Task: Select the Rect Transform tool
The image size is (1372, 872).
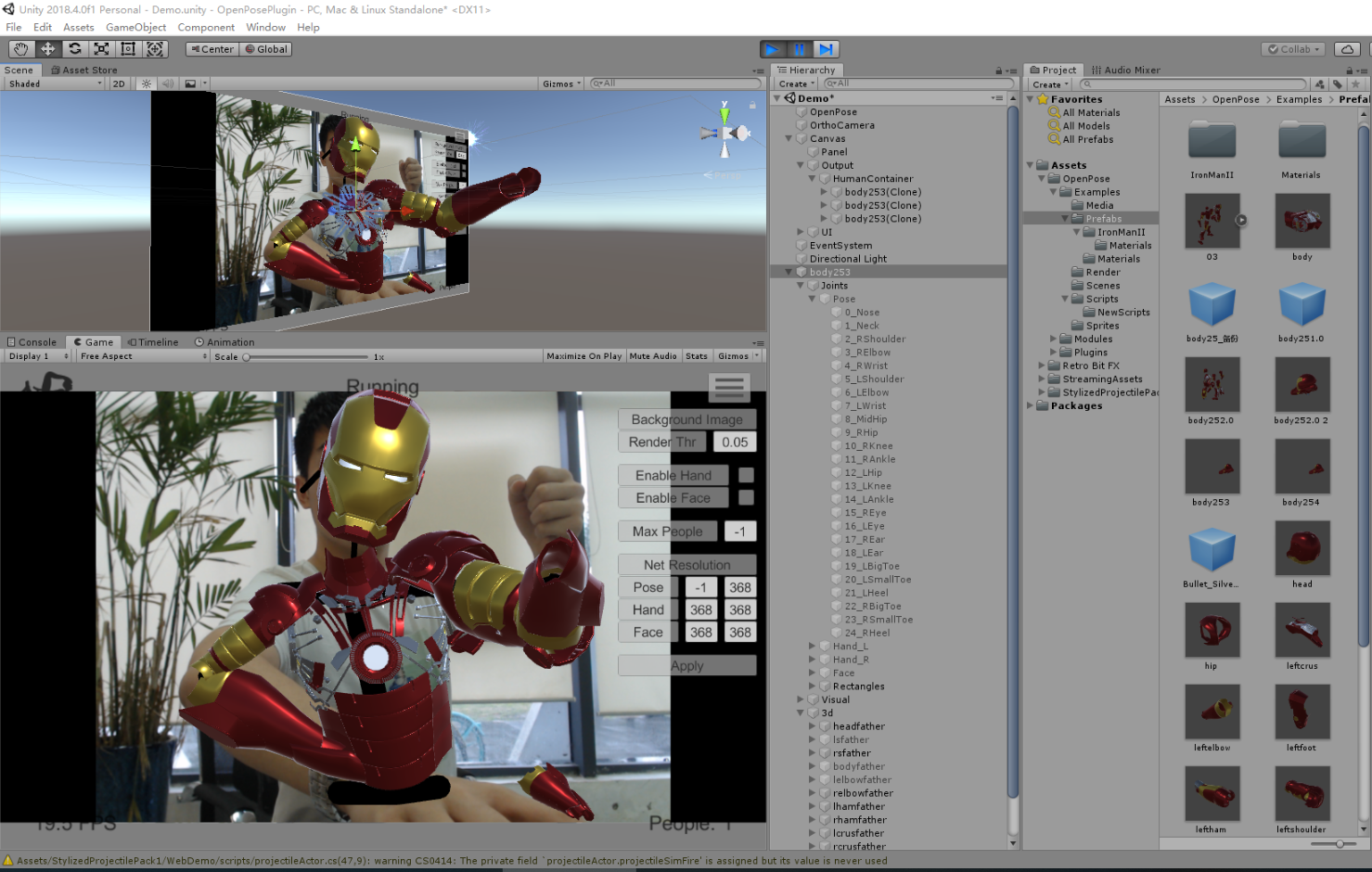Action: (x=126, y=49)
